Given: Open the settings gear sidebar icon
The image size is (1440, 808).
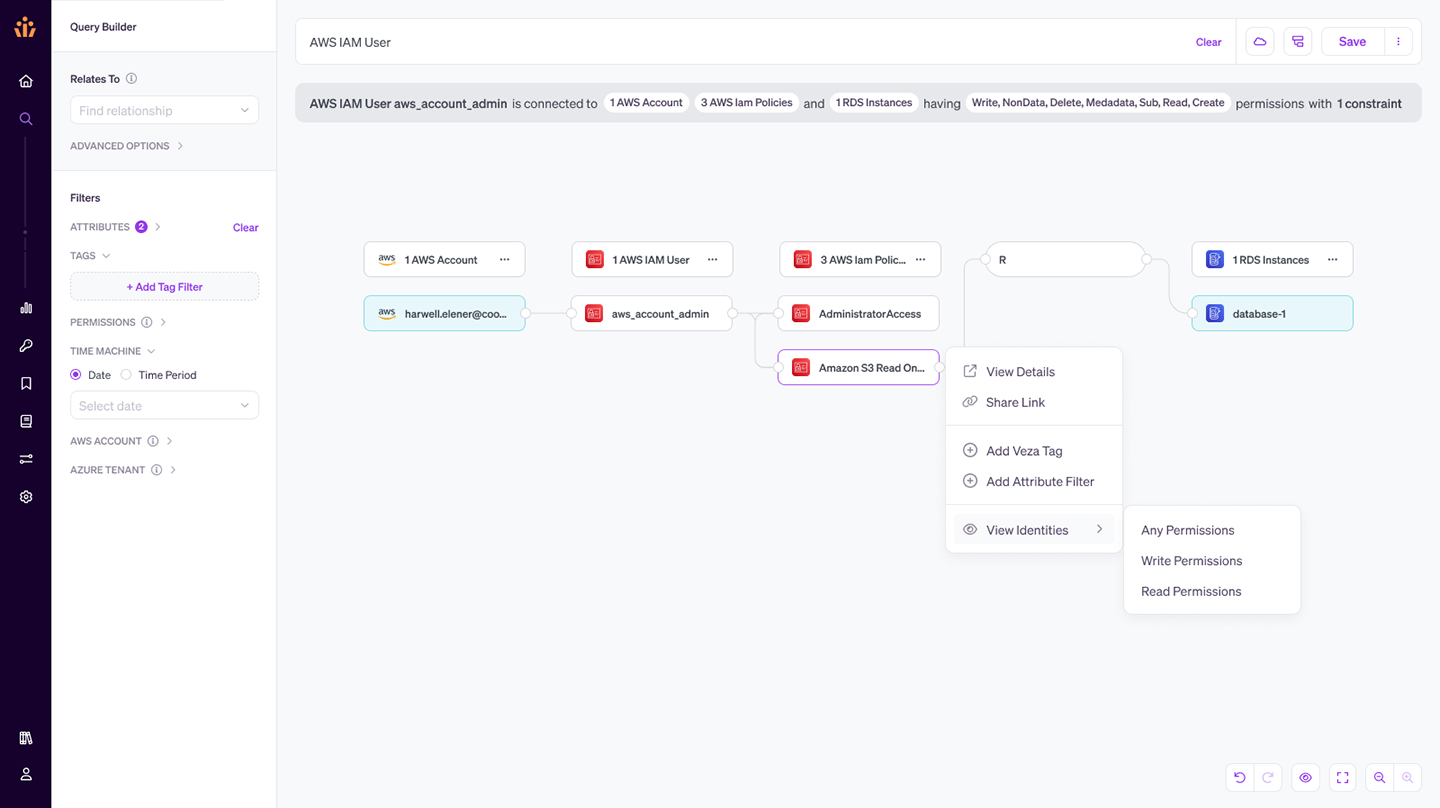Looking at the screenshot, I should 26,497.
